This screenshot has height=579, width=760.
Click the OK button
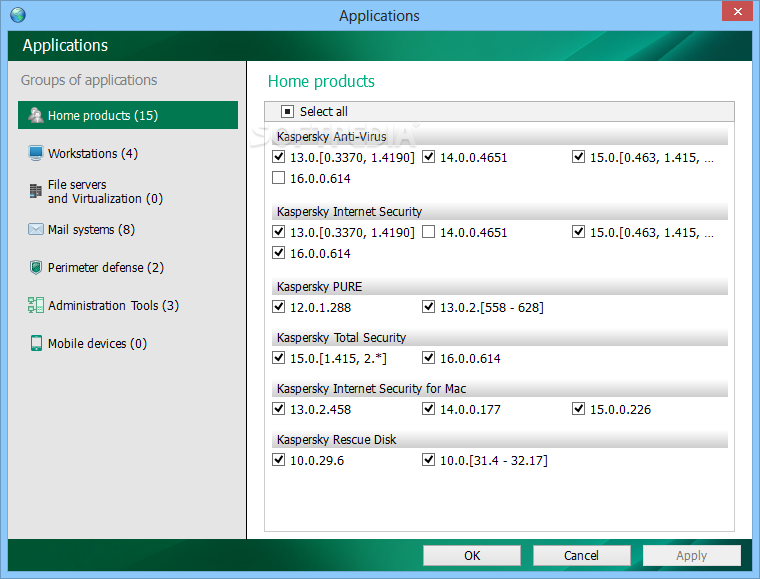coord(472,555)
